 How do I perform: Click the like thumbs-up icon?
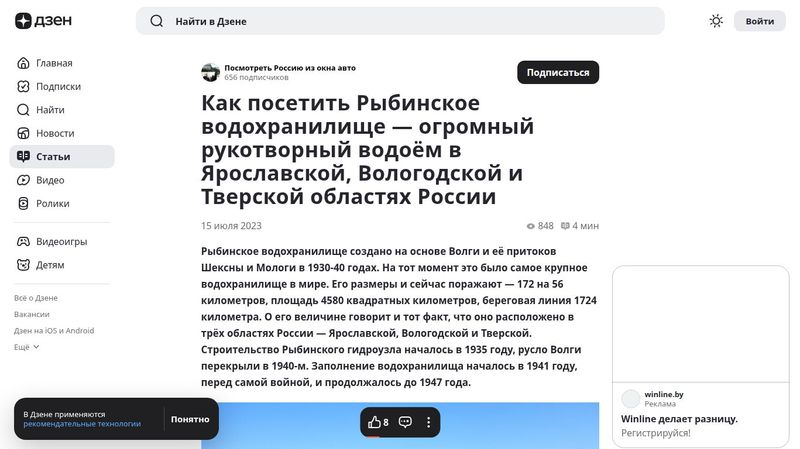tap(375, 422)
